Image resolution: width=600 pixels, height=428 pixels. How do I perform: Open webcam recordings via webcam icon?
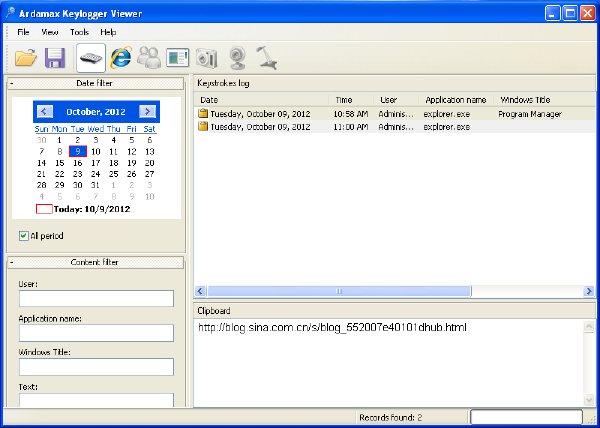coord(237,58)
